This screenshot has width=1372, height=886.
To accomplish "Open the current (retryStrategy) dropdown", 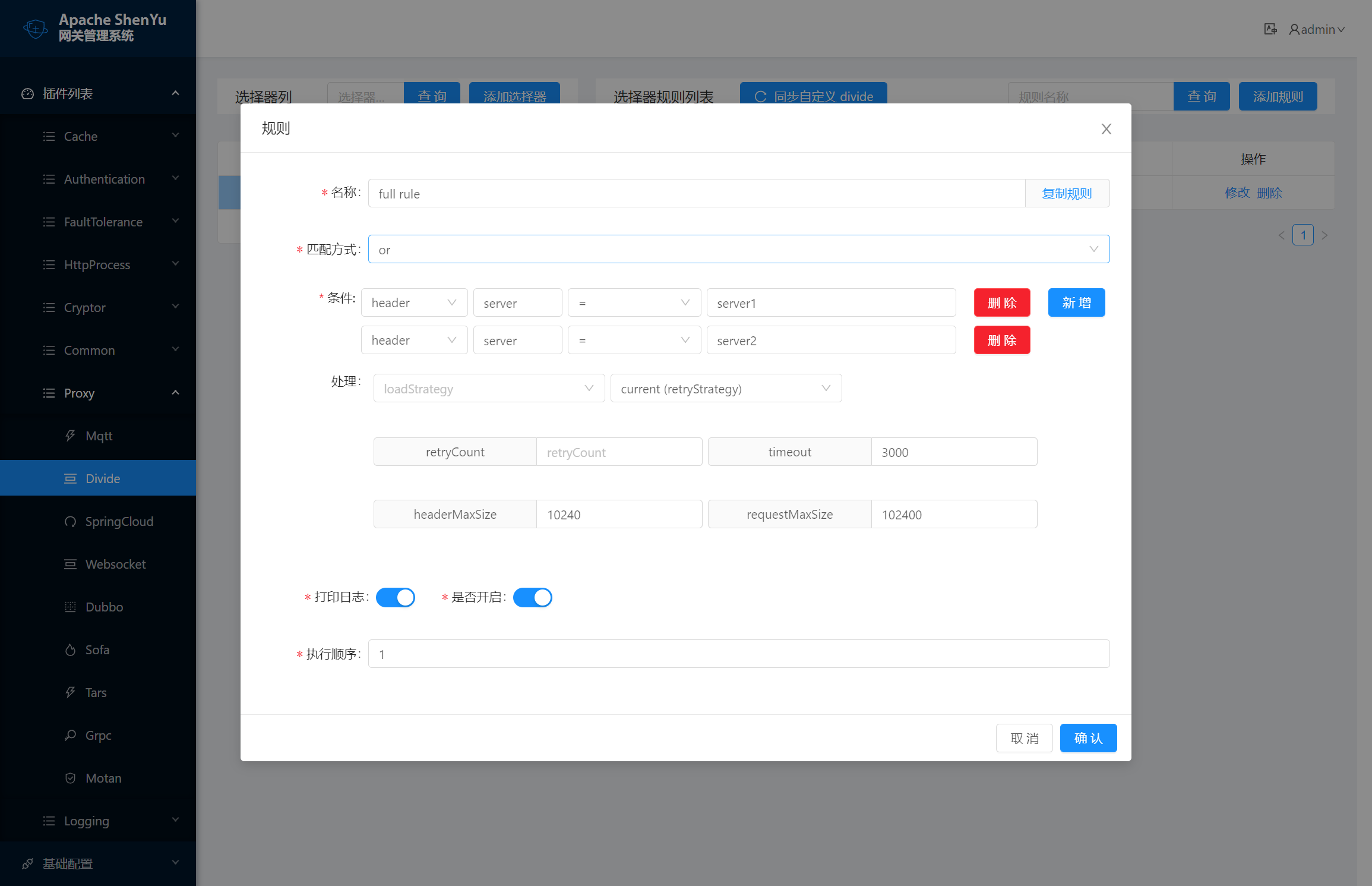I will pos(725,388).
